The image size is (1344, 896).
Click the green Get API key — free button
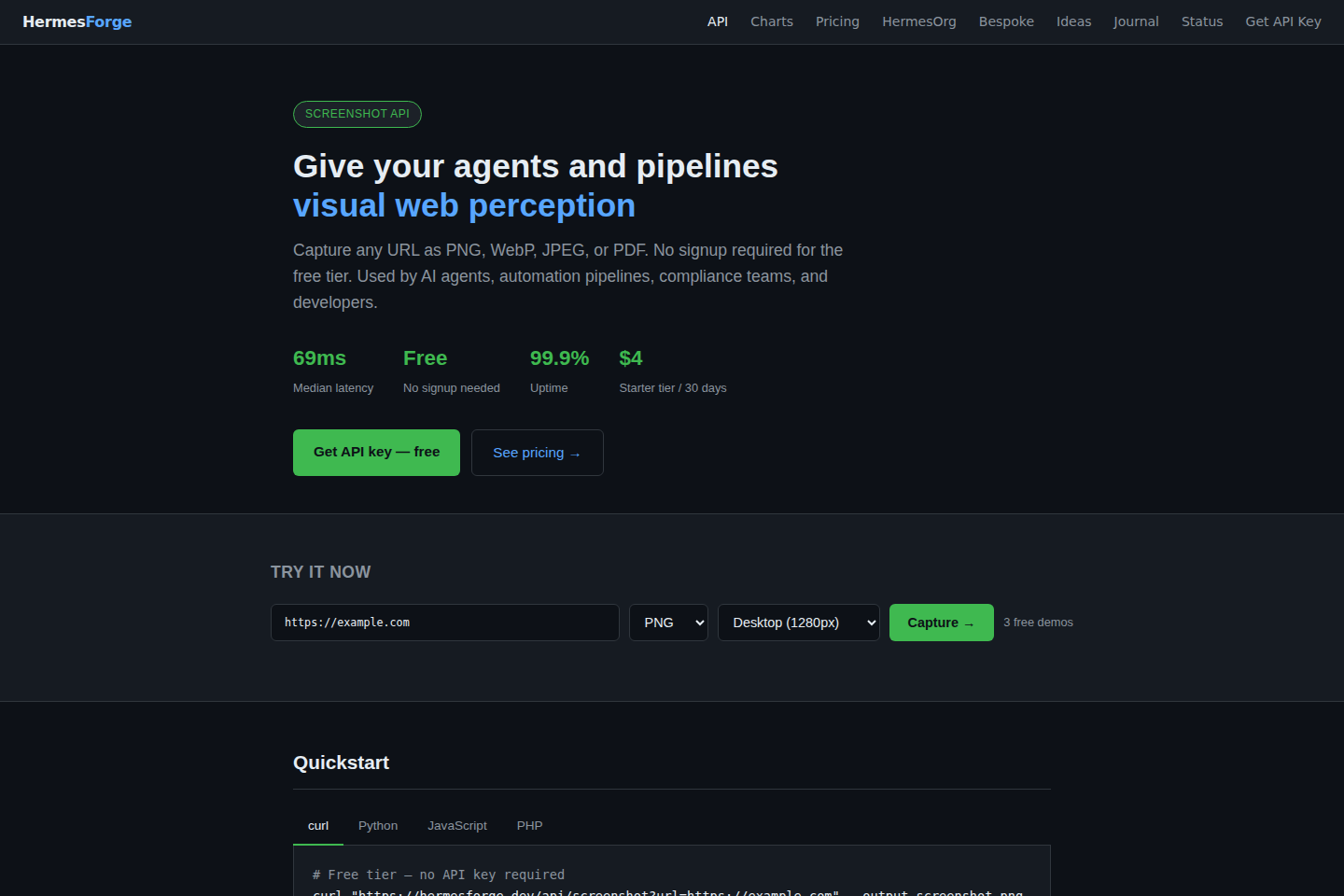[x=376, y=453]
